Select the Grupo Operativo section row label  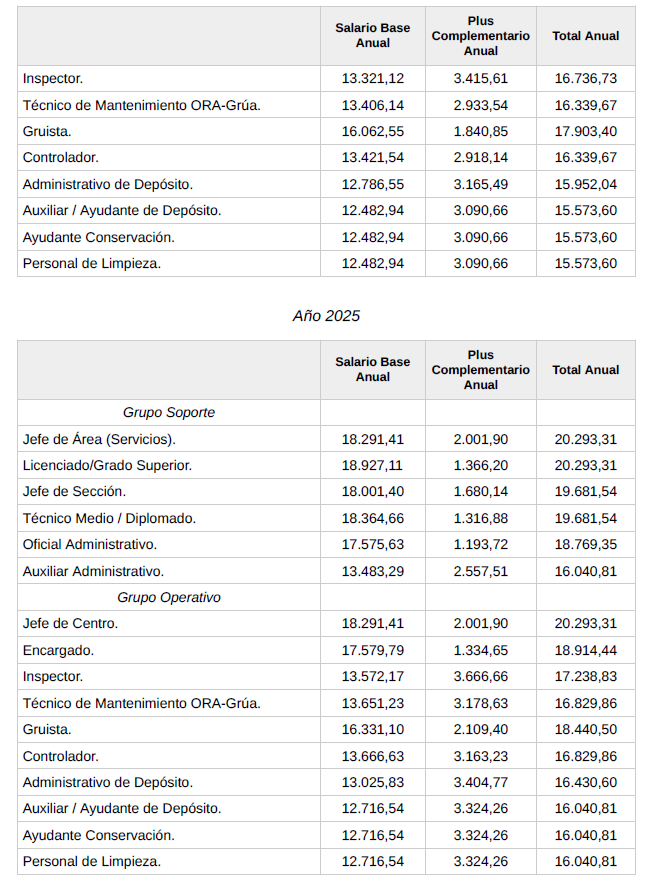point(169,597)
